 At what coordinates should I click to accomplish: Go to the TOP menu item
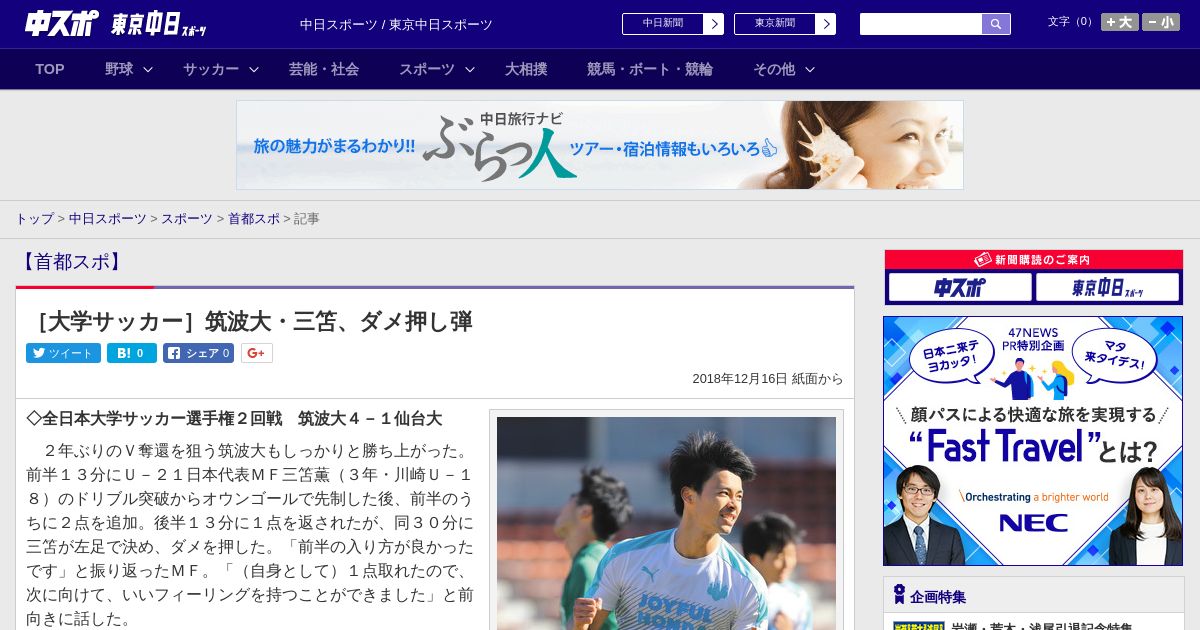pyautogui.click(x=50, y=69)
